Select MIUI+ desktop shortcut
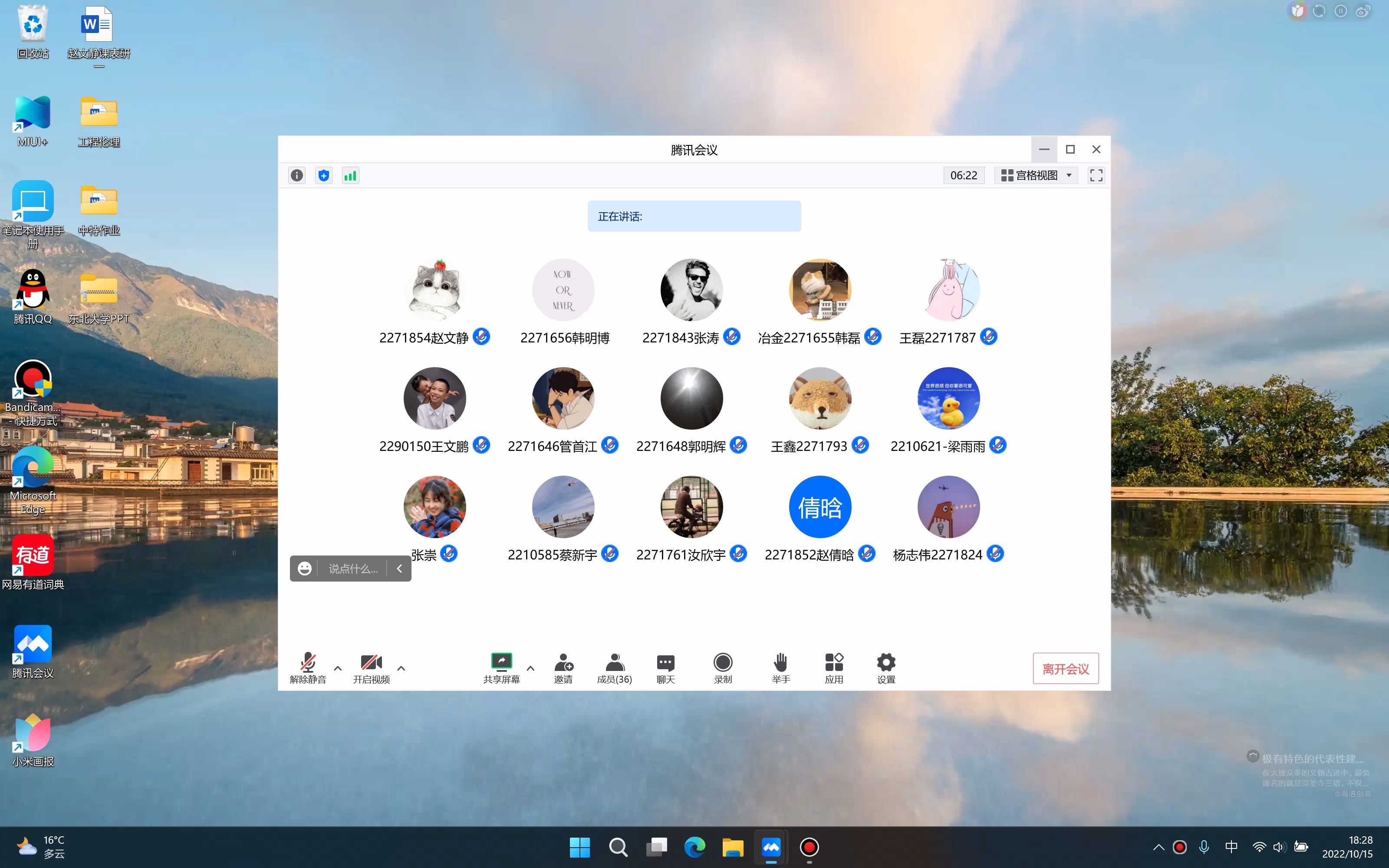1389x868 pixels. 33,121
